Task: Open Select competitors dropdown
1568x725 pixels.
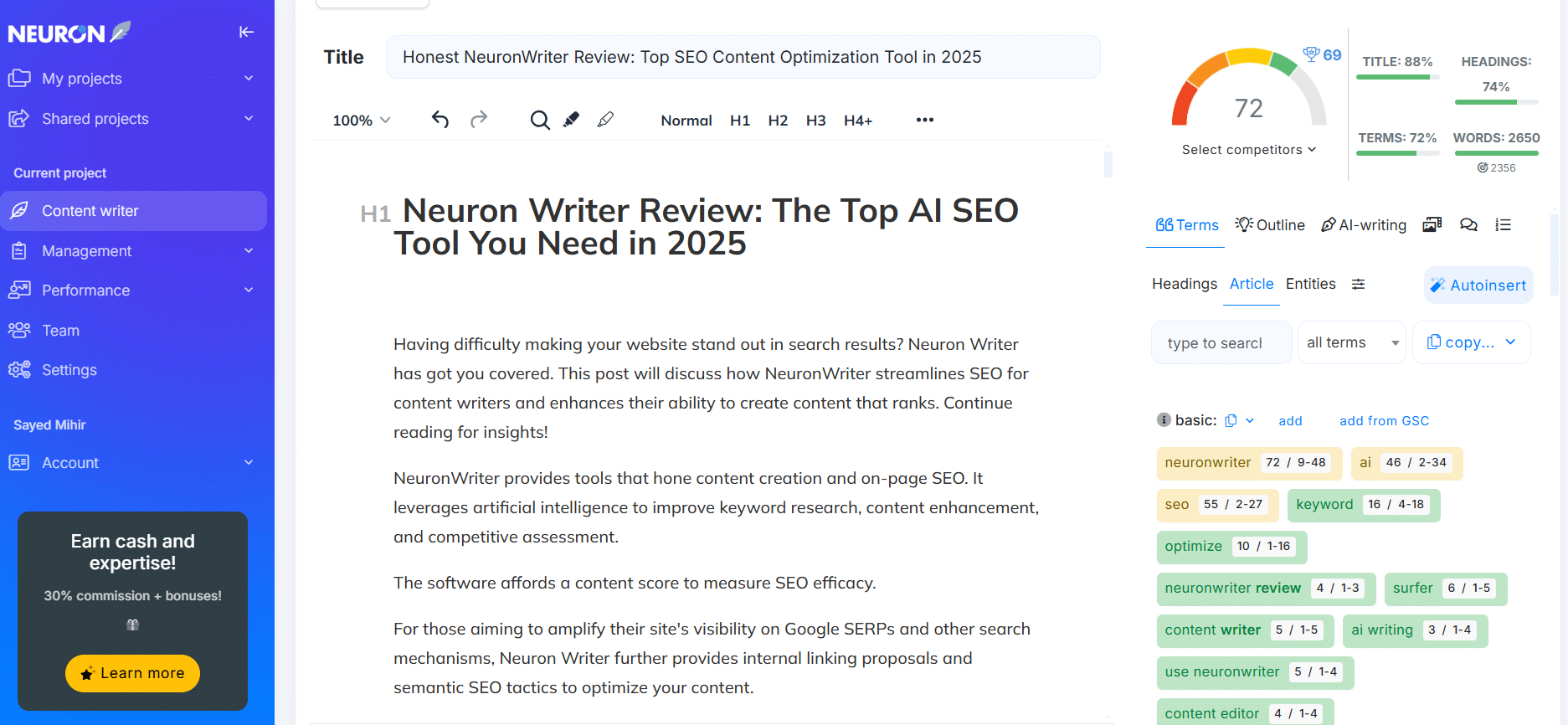Action: (1249, 149)
